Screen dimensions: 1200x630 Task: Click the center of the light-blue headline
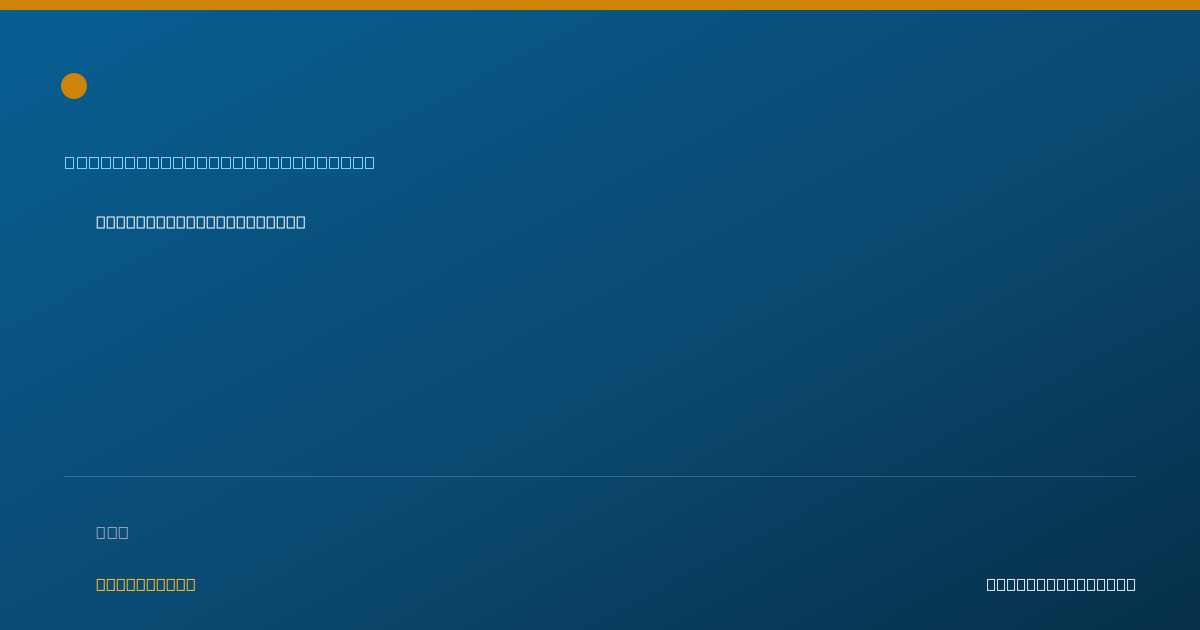220,162
